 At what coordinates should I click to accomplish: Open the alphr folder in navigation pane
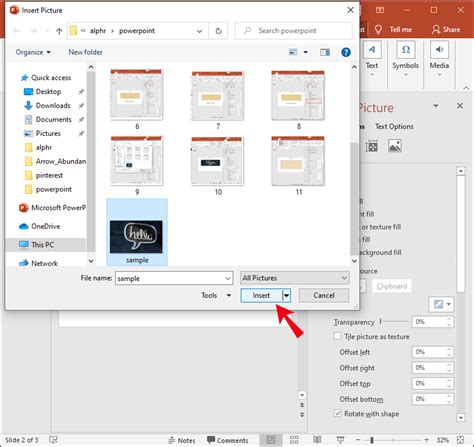[39, 147]
